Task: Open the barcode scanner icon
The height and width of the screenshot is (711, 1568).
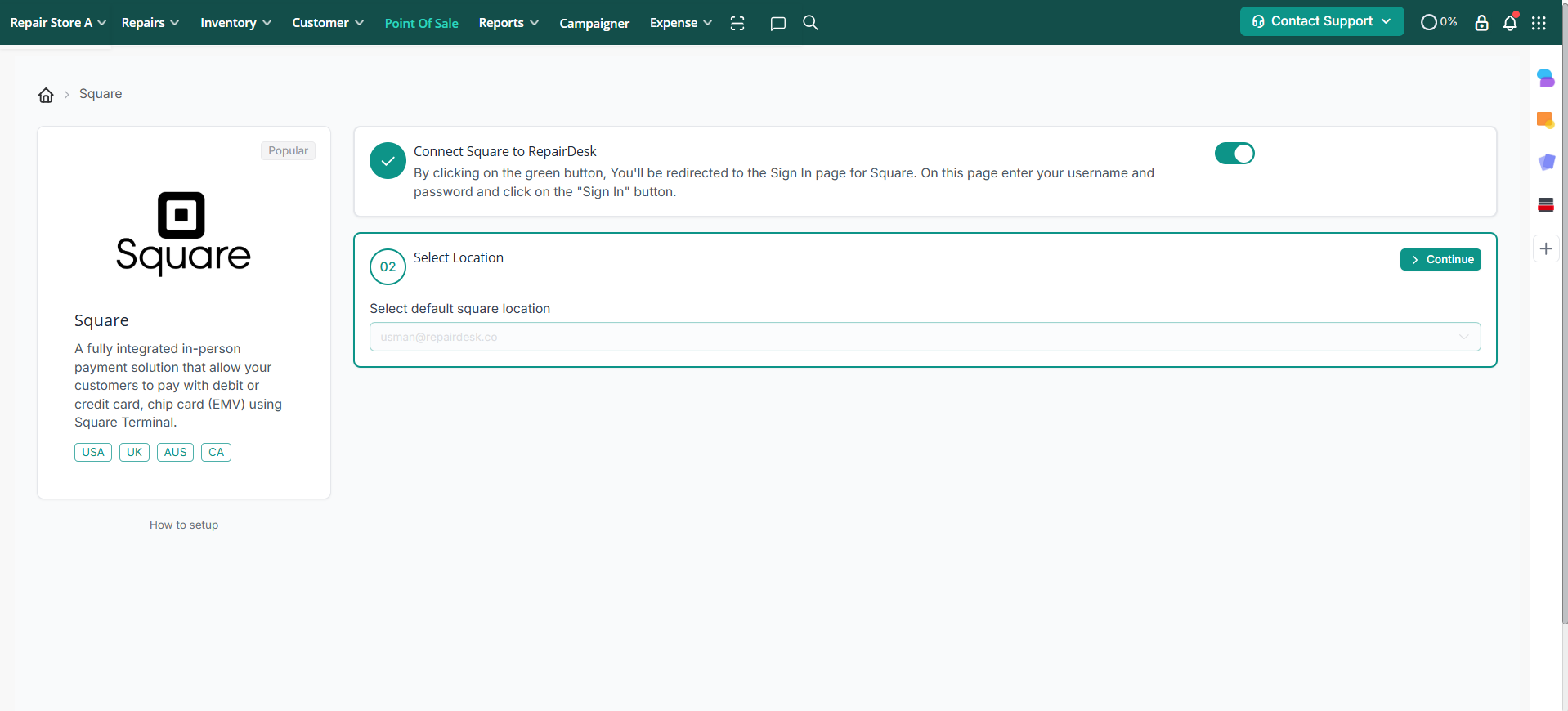Action: coord(737,23)
